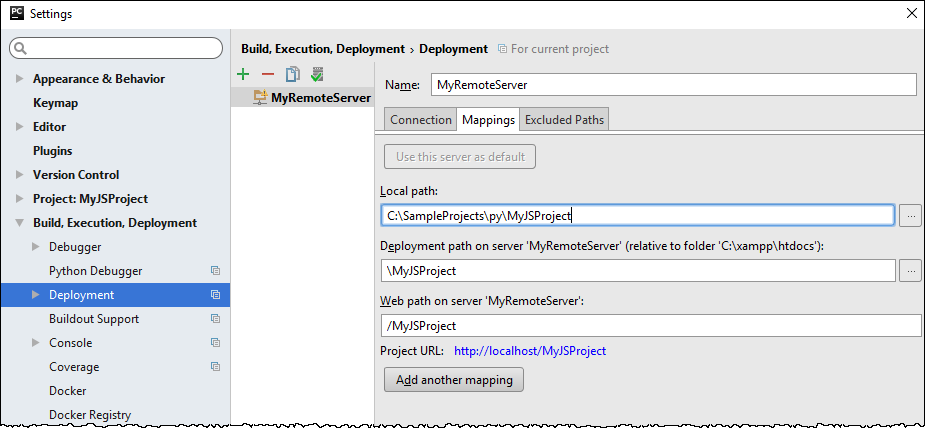Open Keymap settings page
Image resolution: width=926 pixels, height=429 pixels.
(56, 103)
